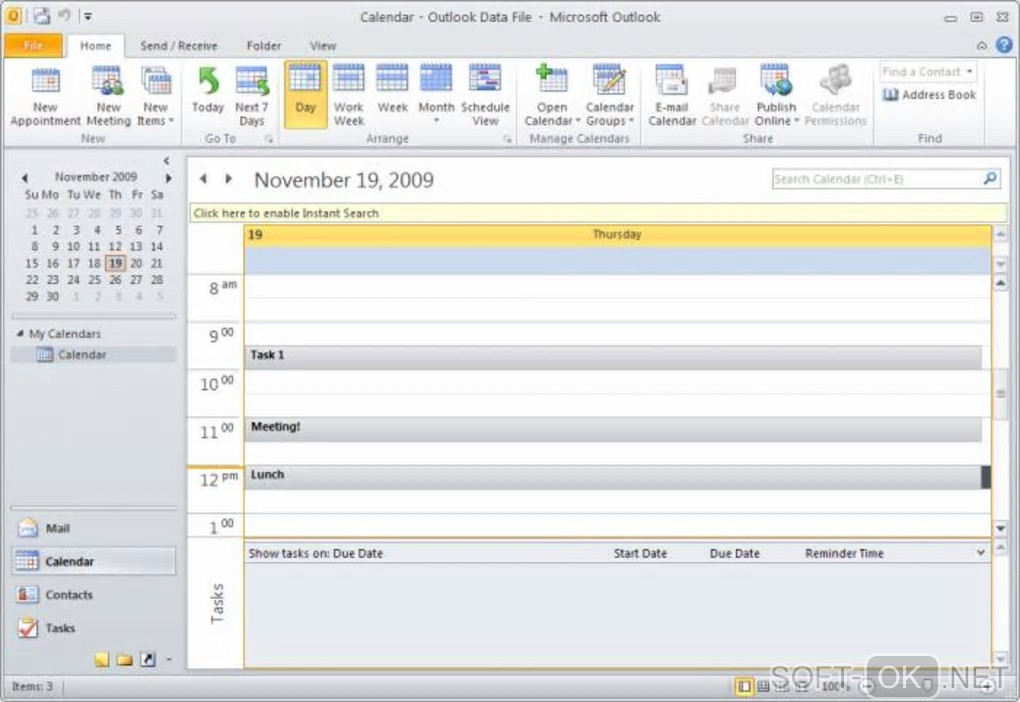Sort tasks by Start Date column
This screenshot has width=1020, height=702.
640,554
